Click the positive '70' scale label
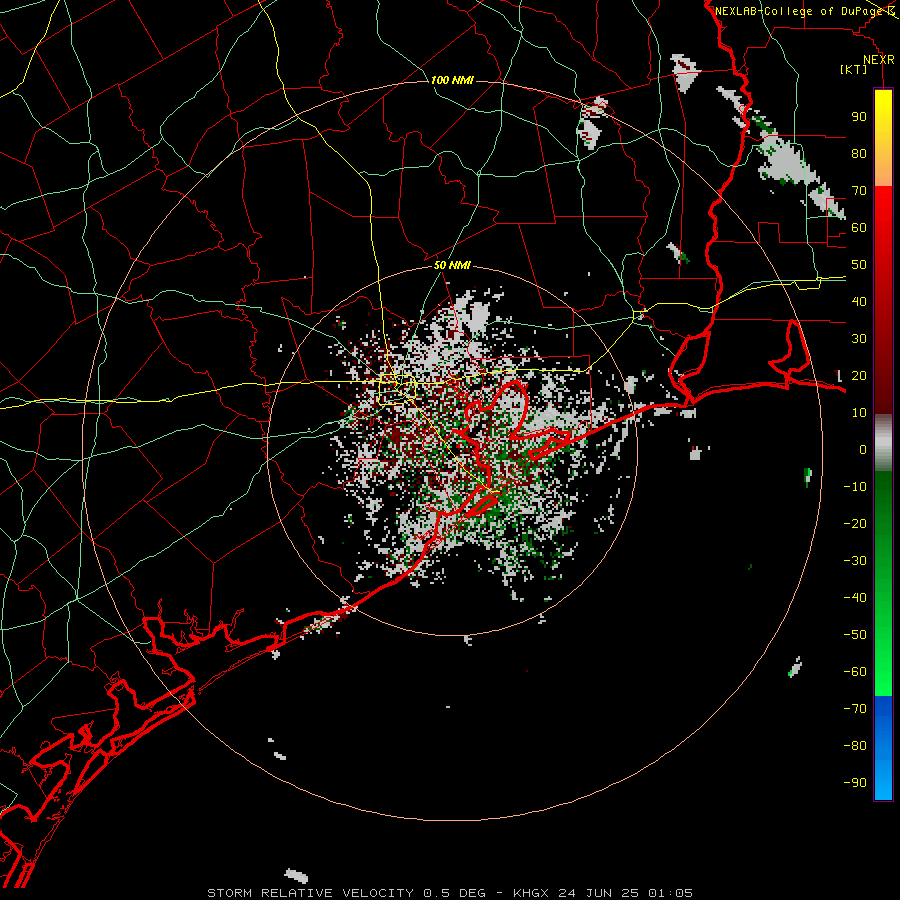The width and height of the screenshot is (900, 900). [x=859, y=191]
